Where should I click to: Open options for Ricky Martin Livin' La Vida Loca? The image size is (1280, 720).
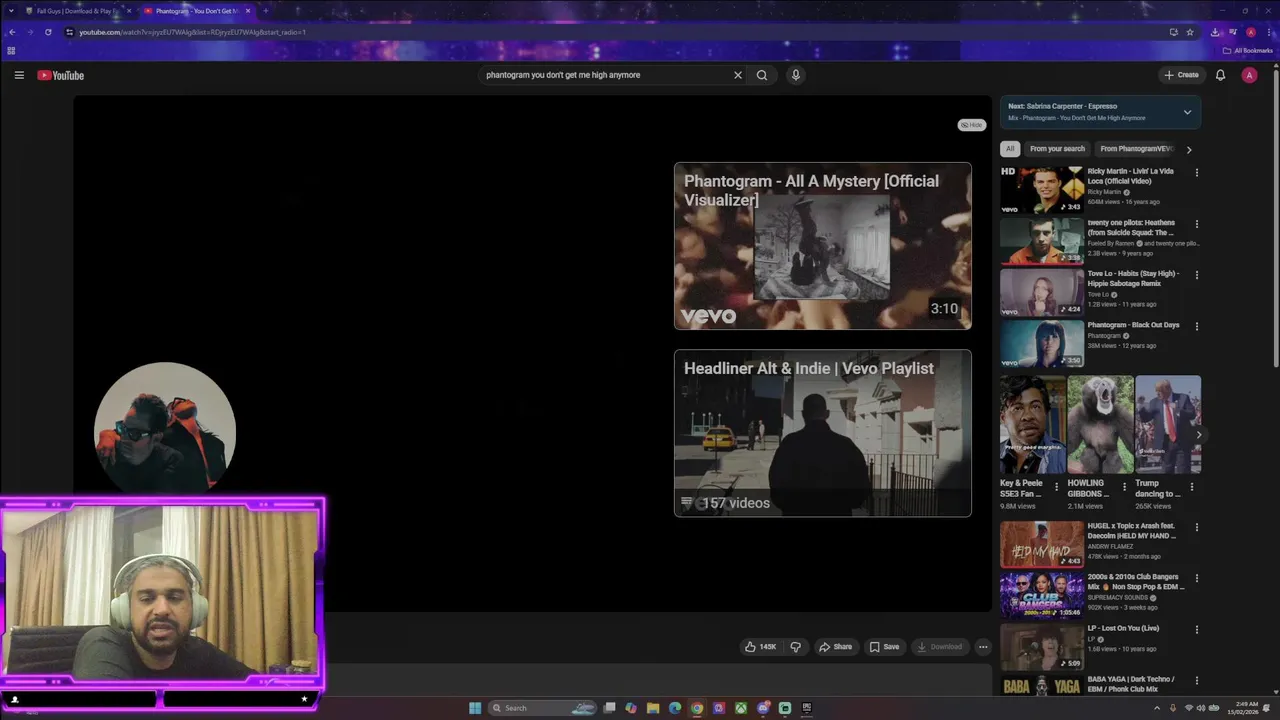coord(1196,173)
